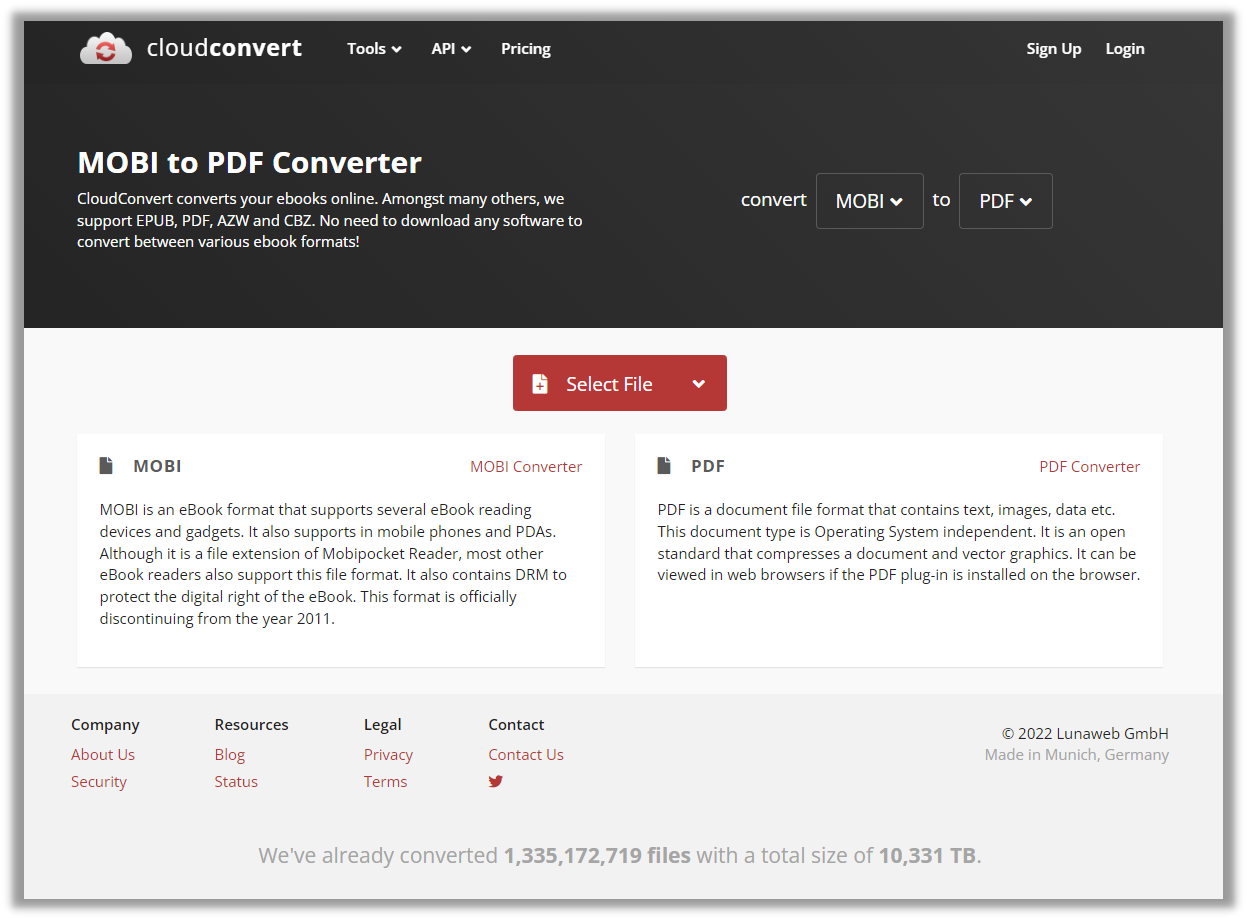Click the PDF card title text
The image size is (1247, 921).
pos(708,466)
